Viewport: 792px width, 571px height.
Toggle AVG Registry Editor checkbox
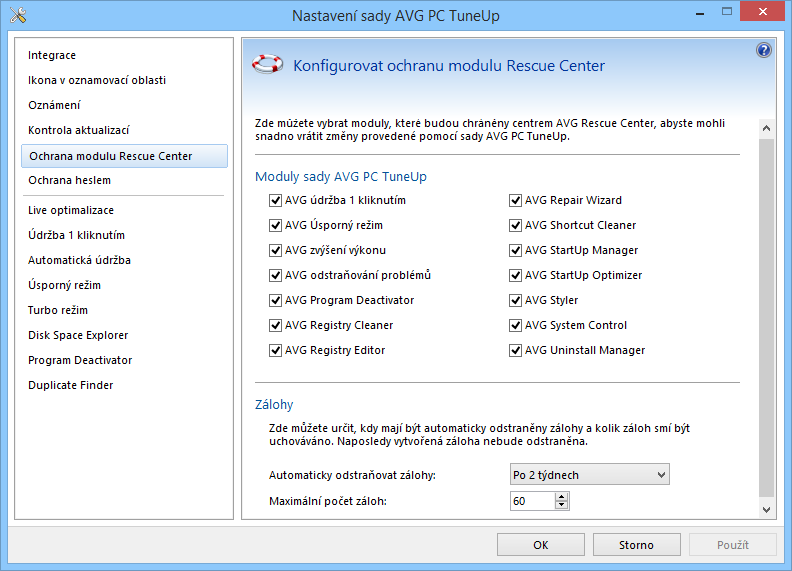(275, 351)
